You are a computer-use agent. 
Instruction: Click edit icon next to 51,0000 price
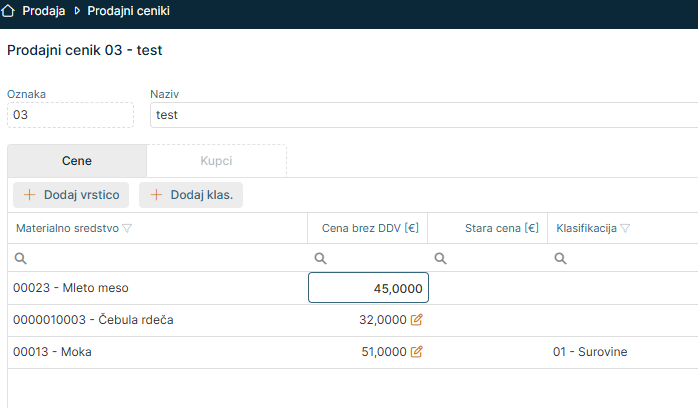(417, 352)
